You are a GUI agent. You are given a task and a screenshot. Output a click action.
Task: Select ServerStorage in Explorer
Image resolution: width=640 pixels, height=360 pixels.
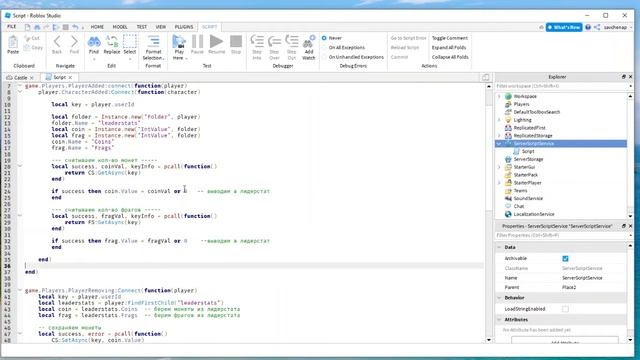coord(528,159)
